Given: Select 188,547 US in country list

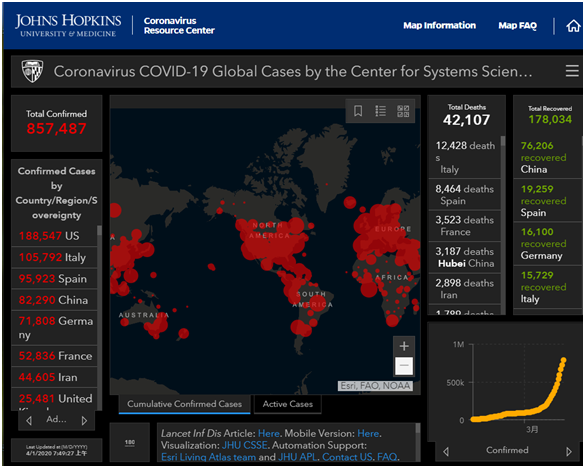Looking at the screenshot, I should coord(54,235).
